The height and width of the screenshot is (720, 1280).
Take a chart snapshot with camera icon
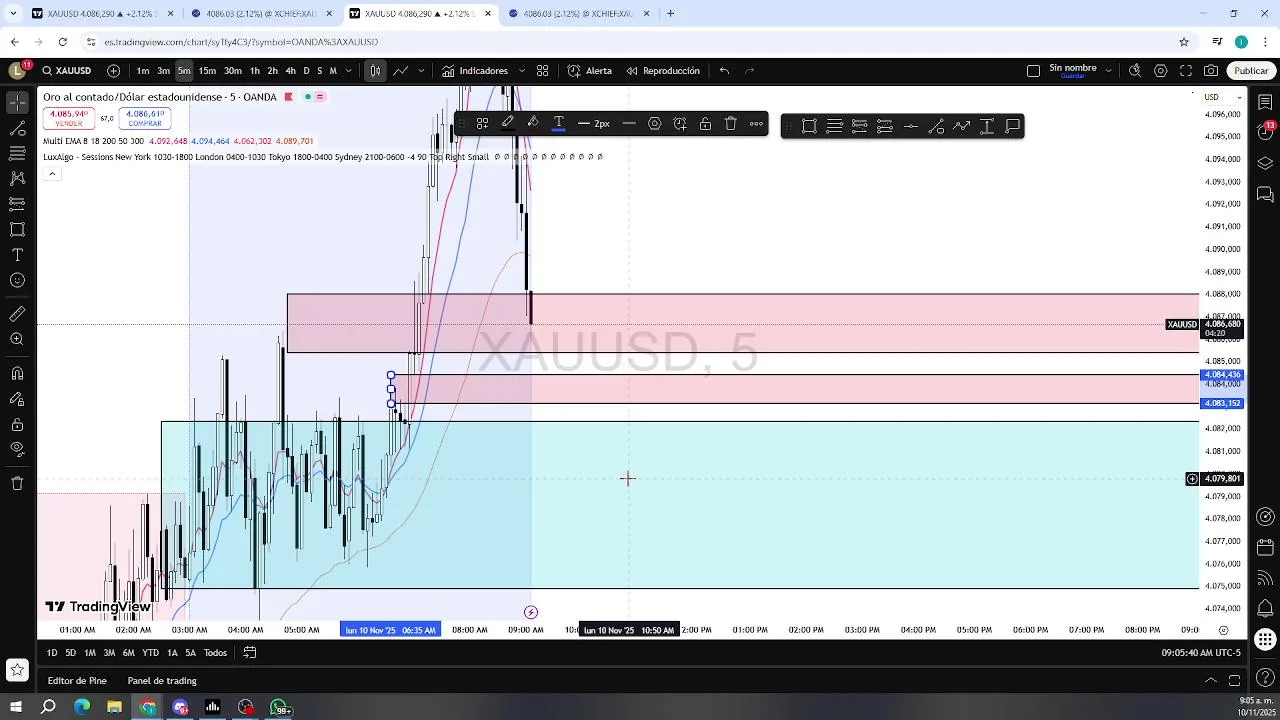(x=1211, y=71)
